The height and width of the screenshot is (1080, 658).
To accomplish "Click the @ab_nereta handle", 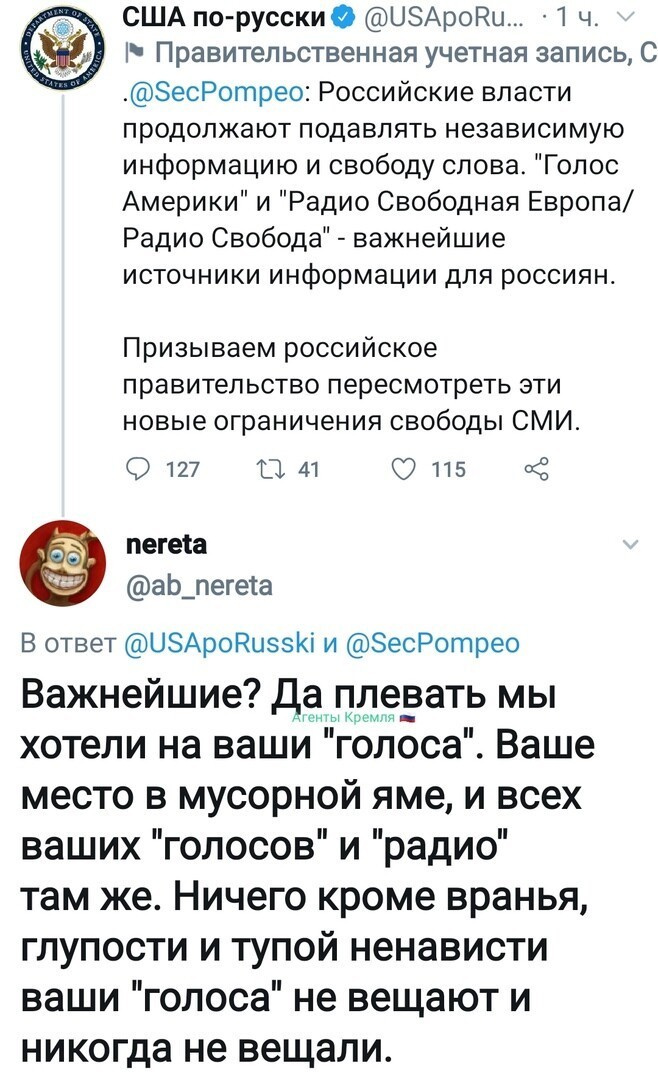I will pos(199,585).
